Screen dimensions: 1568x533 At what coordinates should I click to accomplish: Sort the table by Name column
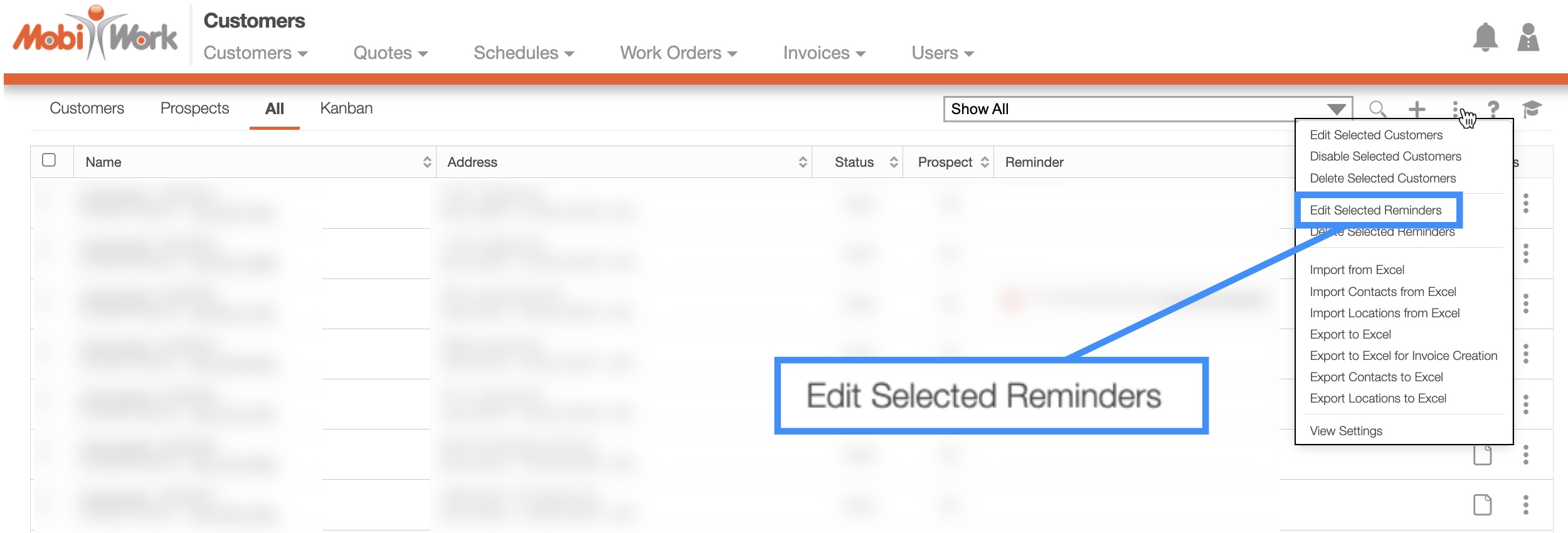click(426, 162)
